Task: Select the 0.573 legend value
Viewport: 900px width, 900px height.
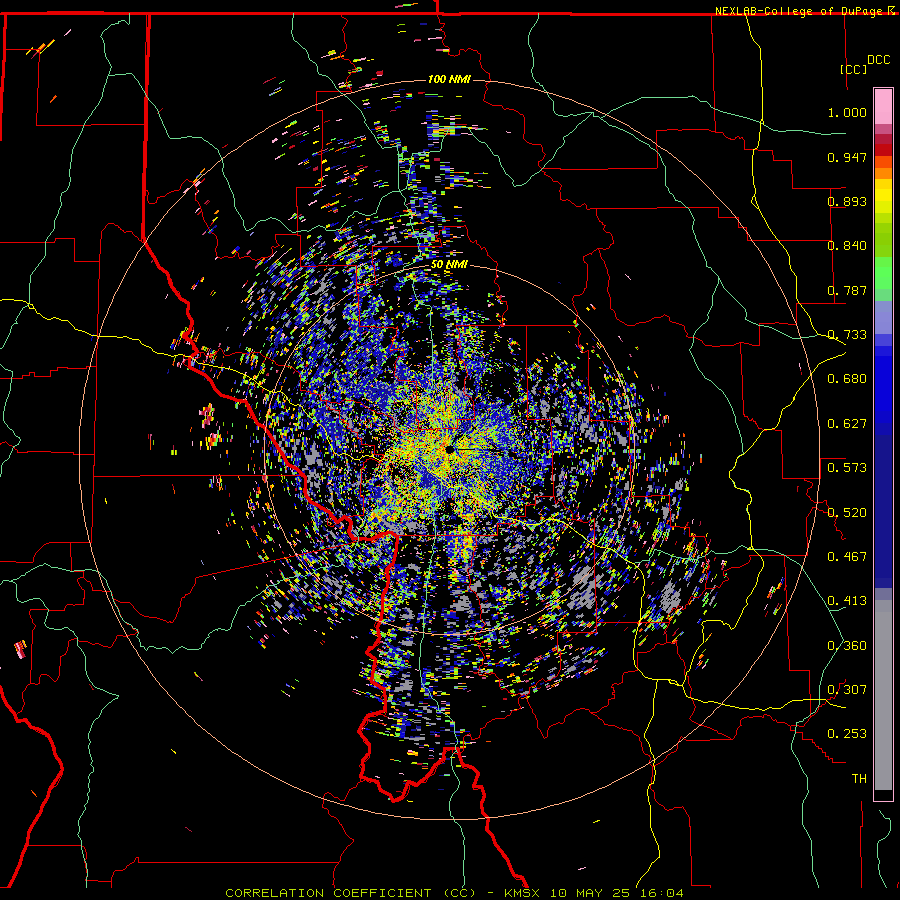Action: tap(847, 468)
